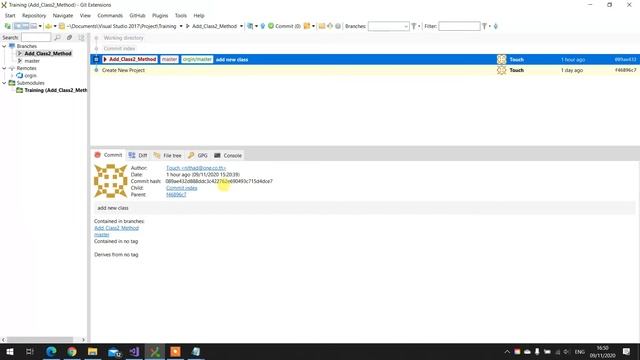
Task: Select the Commit tab
Action: coord(109,155)
